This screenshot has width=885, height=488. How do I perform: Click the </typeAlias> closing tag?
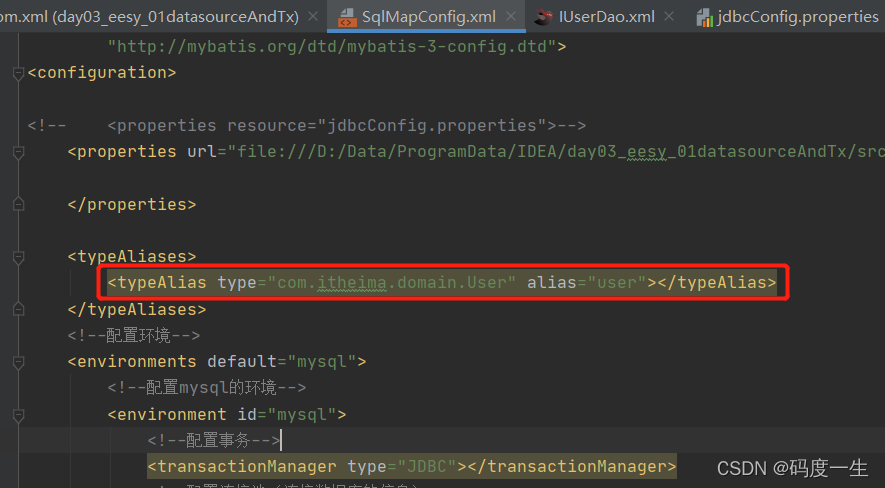pos(717,282)
